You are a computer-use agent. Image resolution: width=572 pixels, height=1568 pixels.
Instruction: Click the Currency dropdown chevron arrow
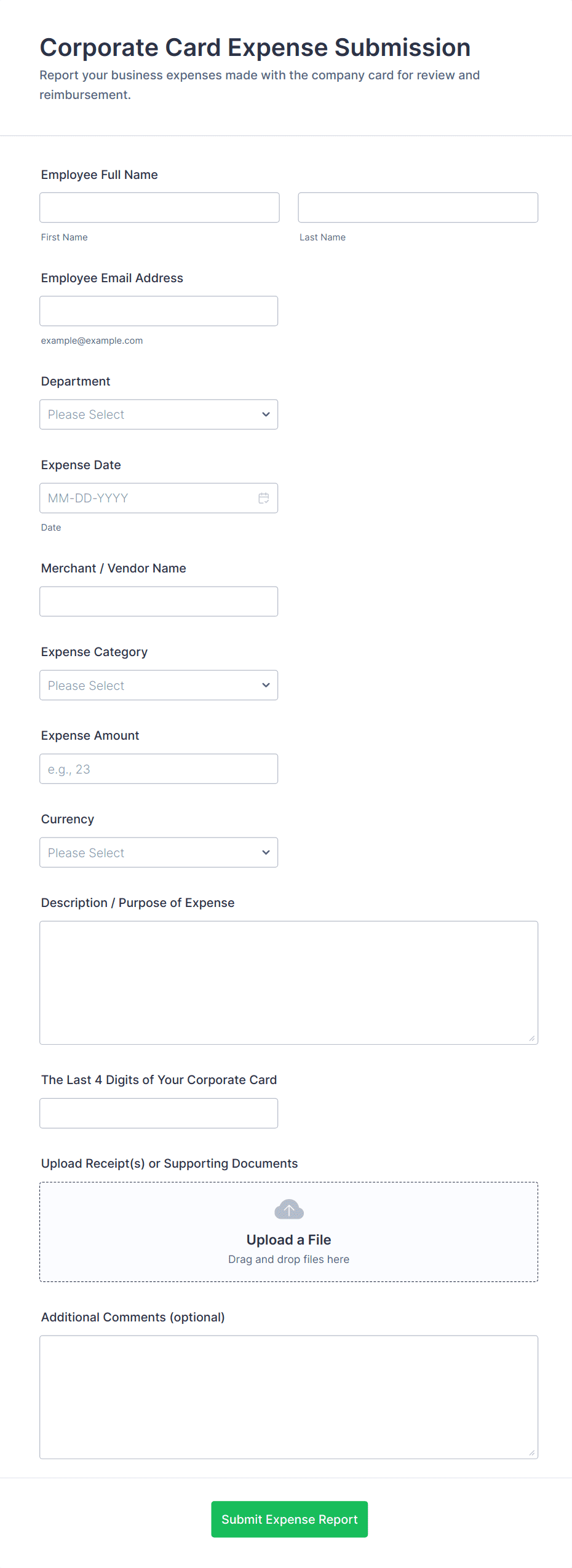[x=266, y=852]
